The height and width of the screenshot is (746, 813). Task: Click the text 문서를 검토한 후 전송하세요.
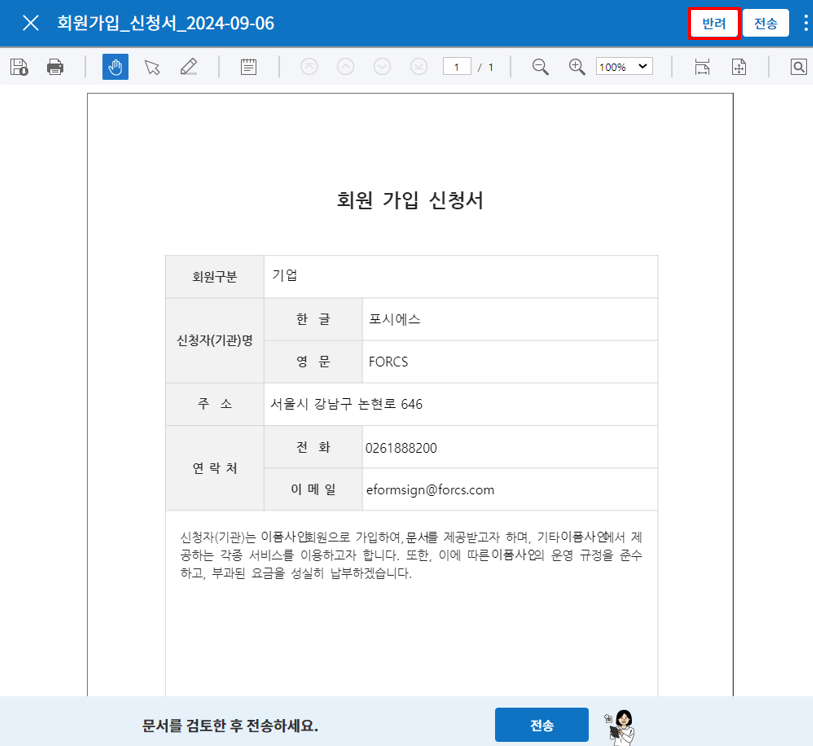pos(230,725)
